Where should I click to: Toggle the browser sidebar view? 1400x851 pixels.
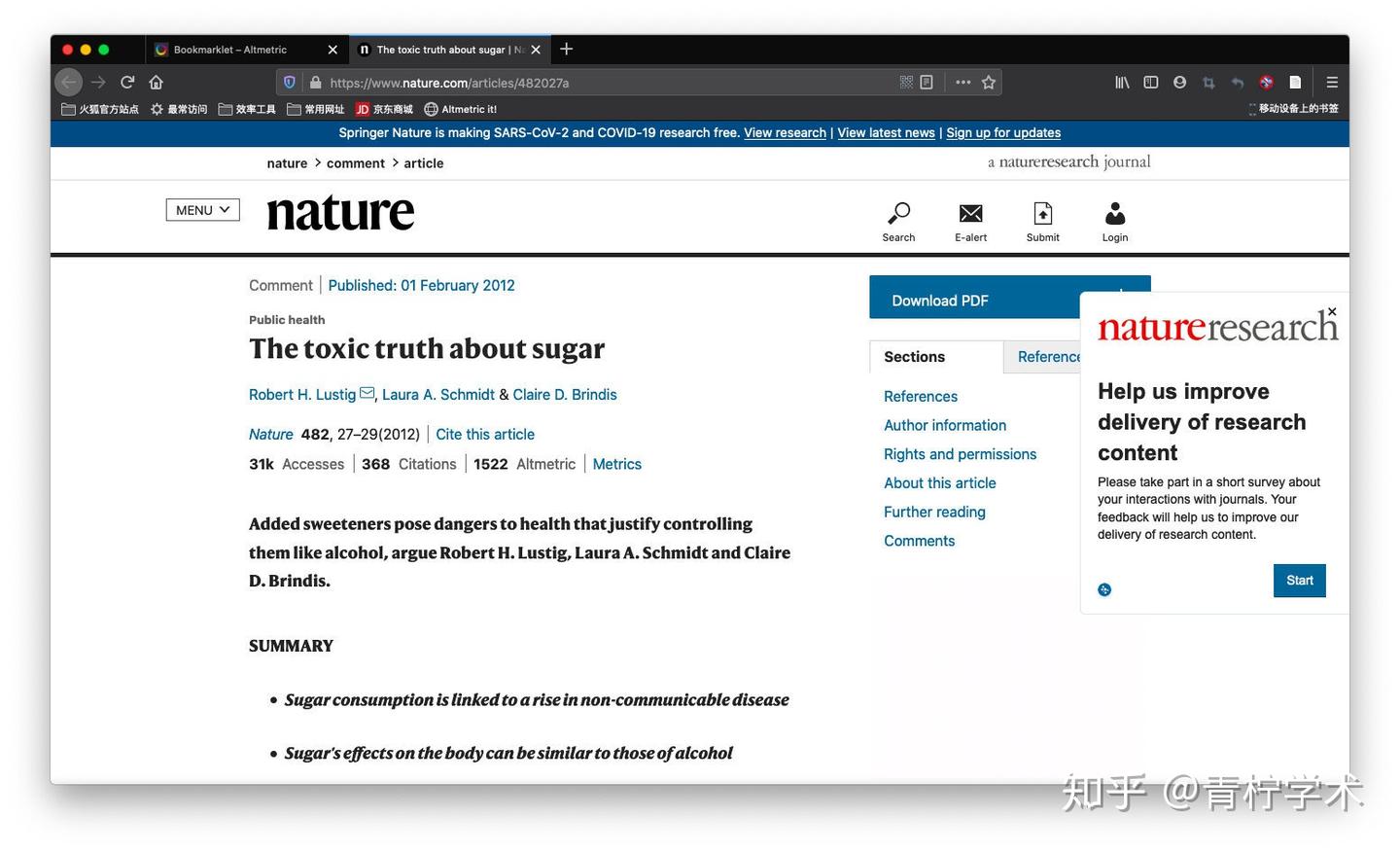point(1150,82)
